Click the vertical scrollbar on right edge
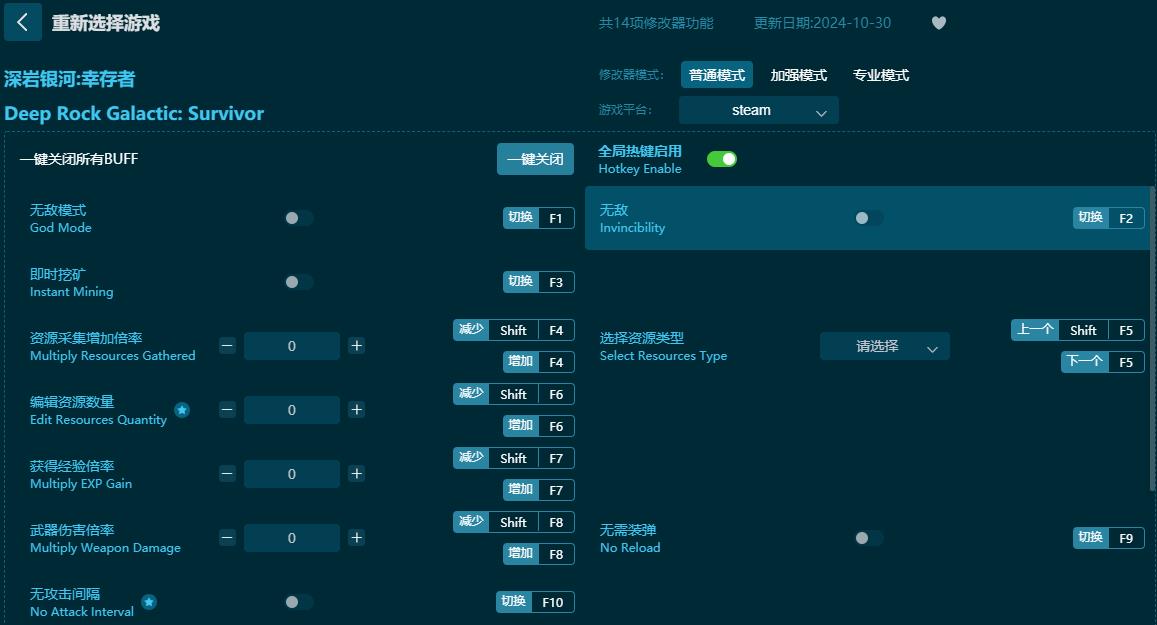The height and width of the screenshot is (625, 1157). [1152, 339]
